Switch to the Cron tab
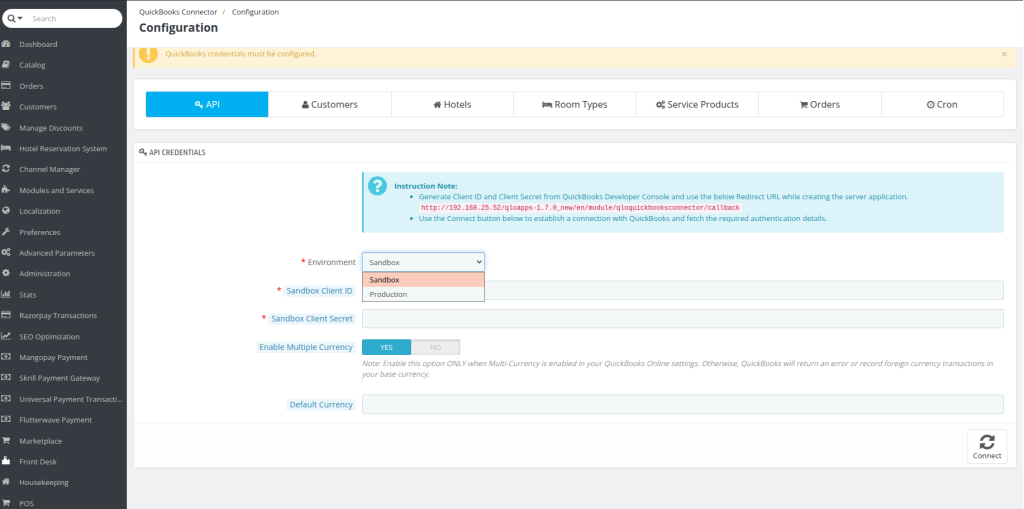This screenshot has width=1024, height=509. pos(942,105)
